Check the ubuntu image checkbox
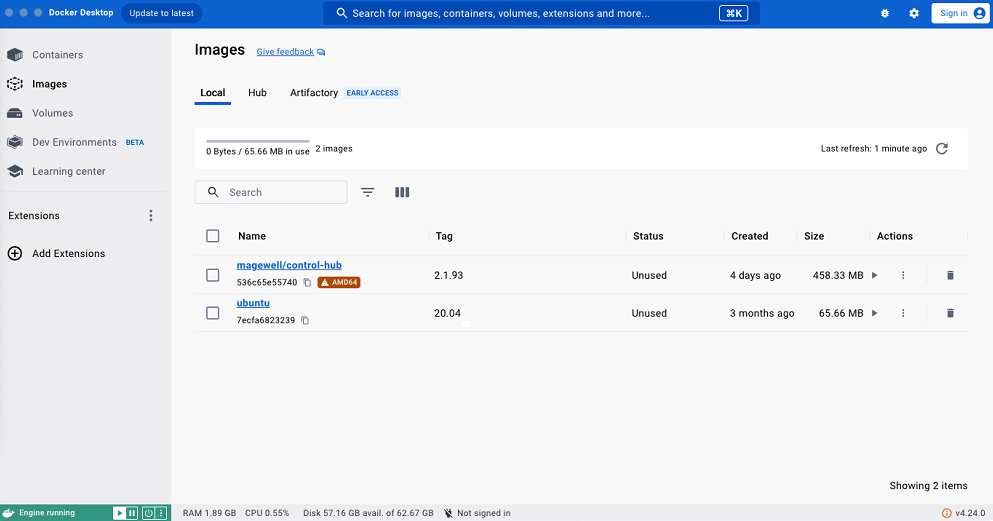 pyautogui.click(x=212, y=313)
